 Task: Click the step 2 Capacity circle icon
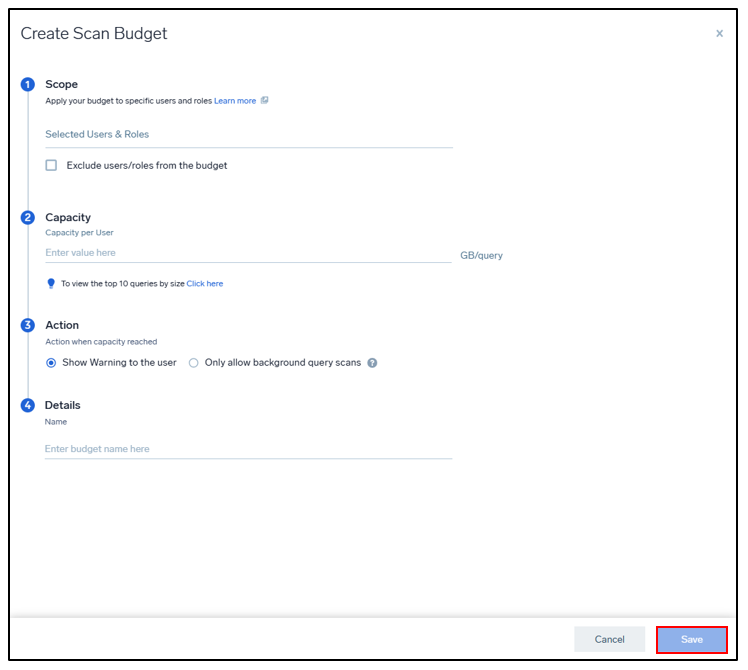click(28, 218)
